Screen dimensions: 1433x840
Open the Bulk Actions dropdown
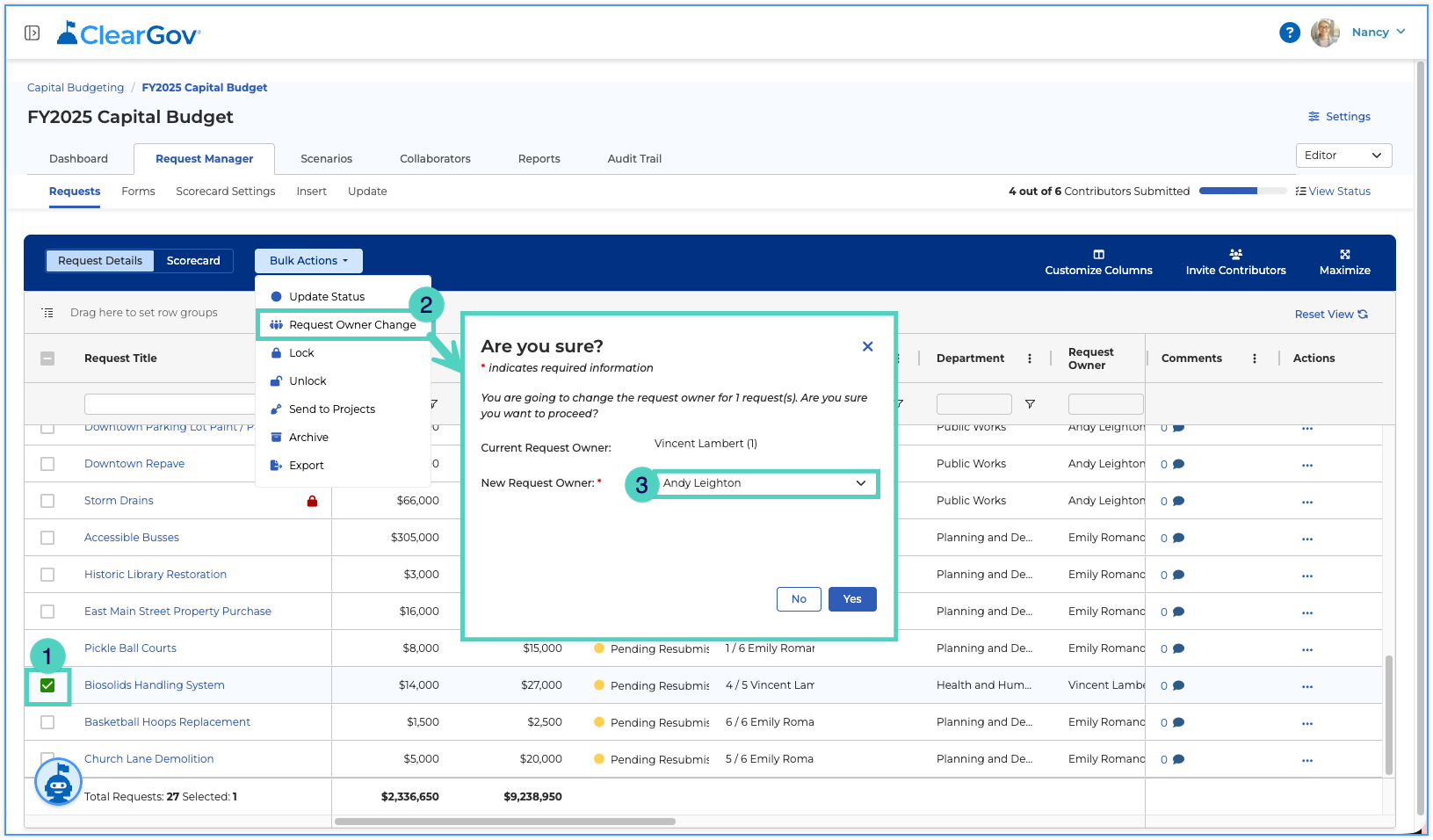pyautogui.click(x=308, y=261)
